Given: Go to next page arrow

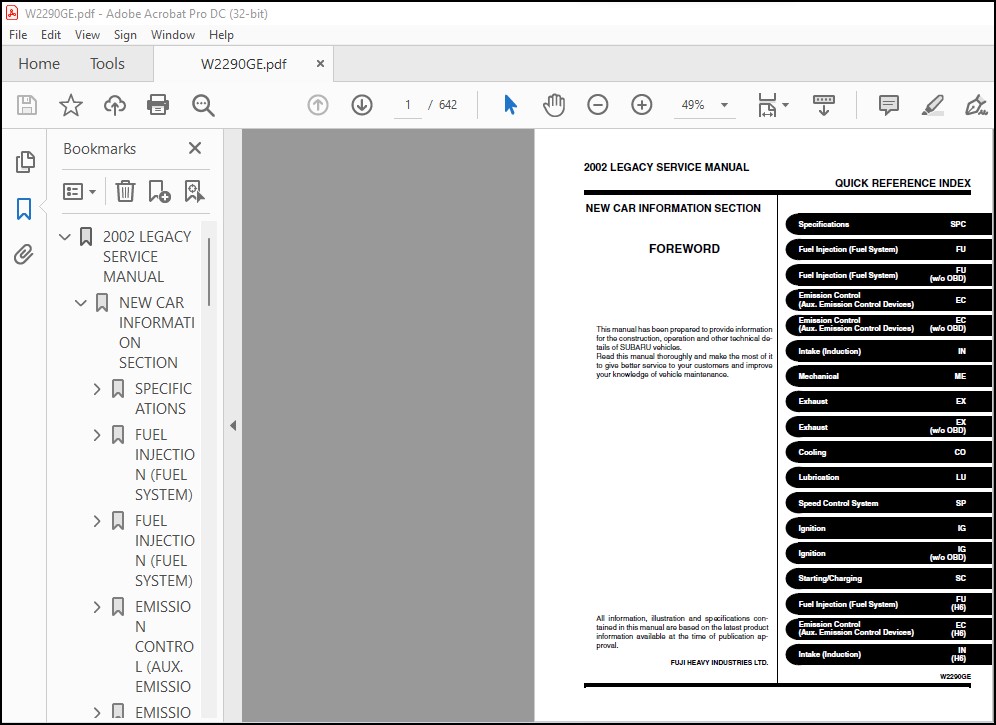Looking at the screenshot, I should (x=362, y=105).
